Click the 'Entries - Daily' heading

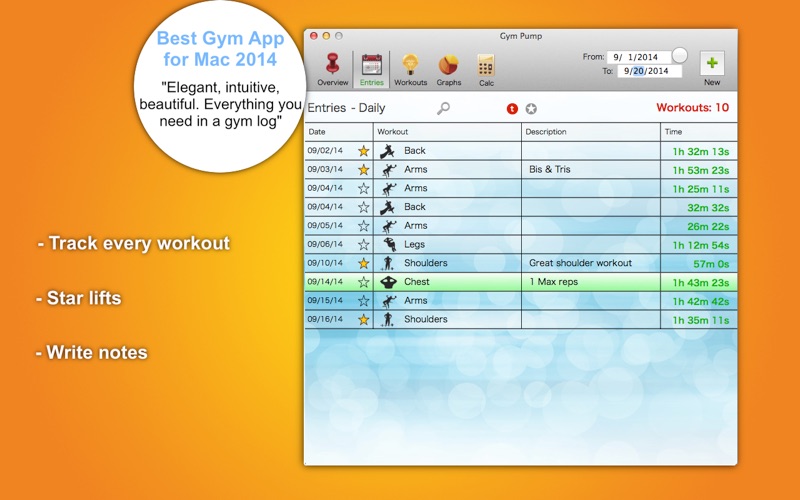[346, 108]
